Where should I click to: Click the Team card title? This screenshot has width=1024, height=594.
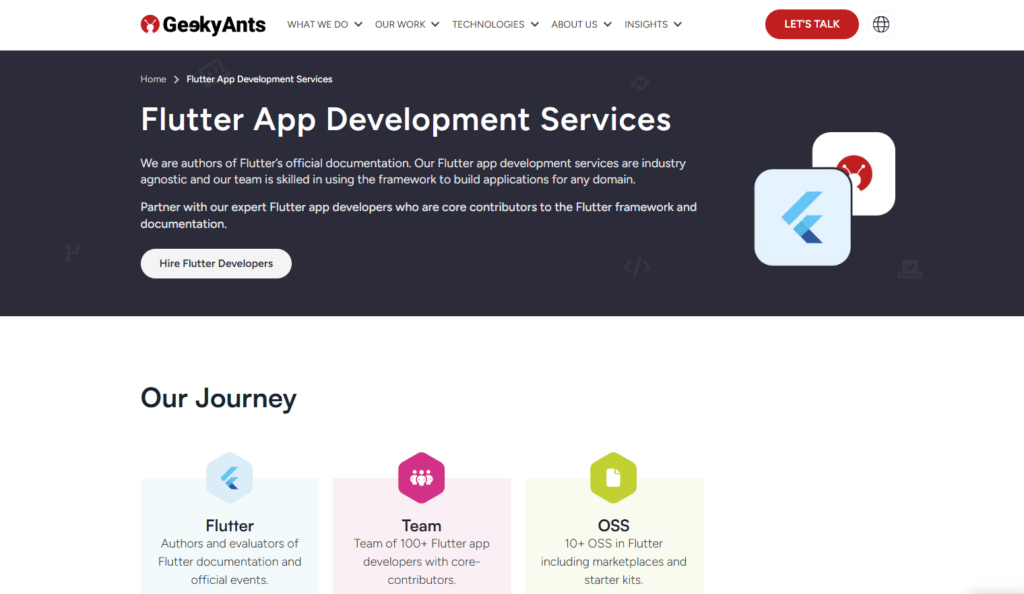tap(421, 525)
